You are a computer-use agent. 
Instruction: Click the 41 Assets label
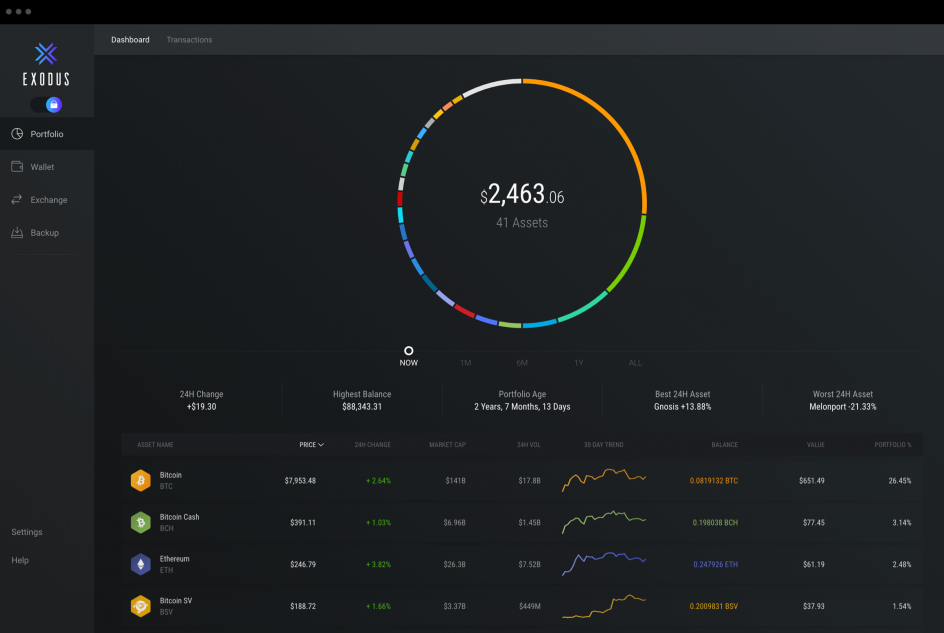tap(522, 223)
